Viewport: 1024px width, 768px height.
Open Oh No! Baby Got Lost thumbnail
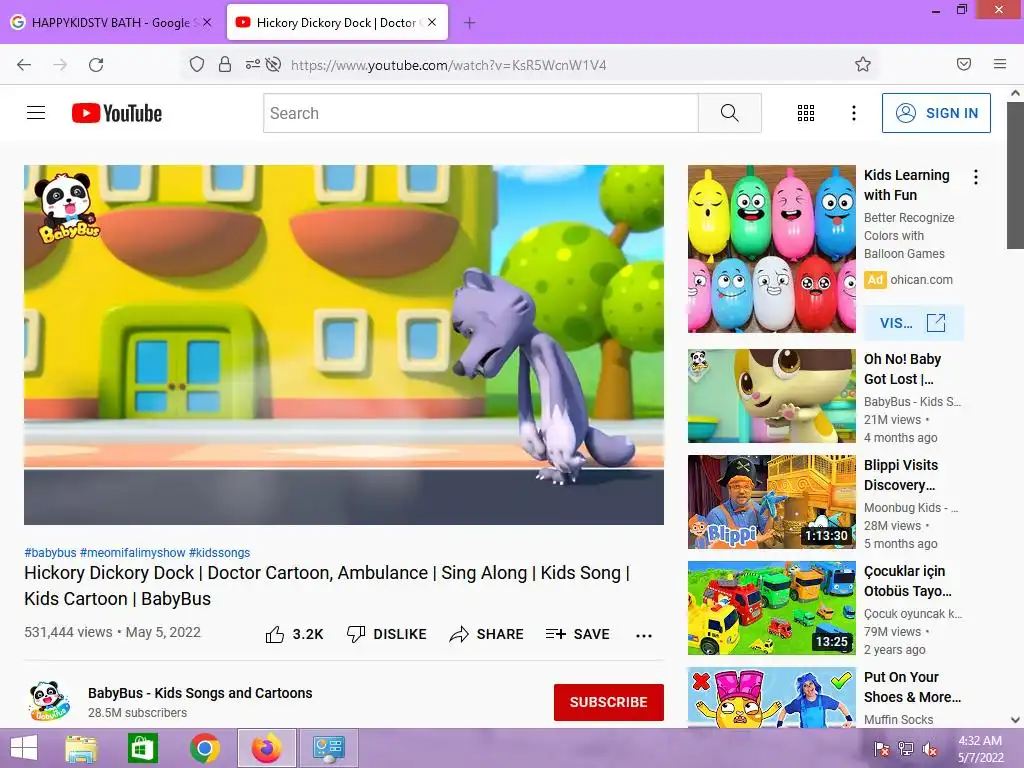click(771, 396)
